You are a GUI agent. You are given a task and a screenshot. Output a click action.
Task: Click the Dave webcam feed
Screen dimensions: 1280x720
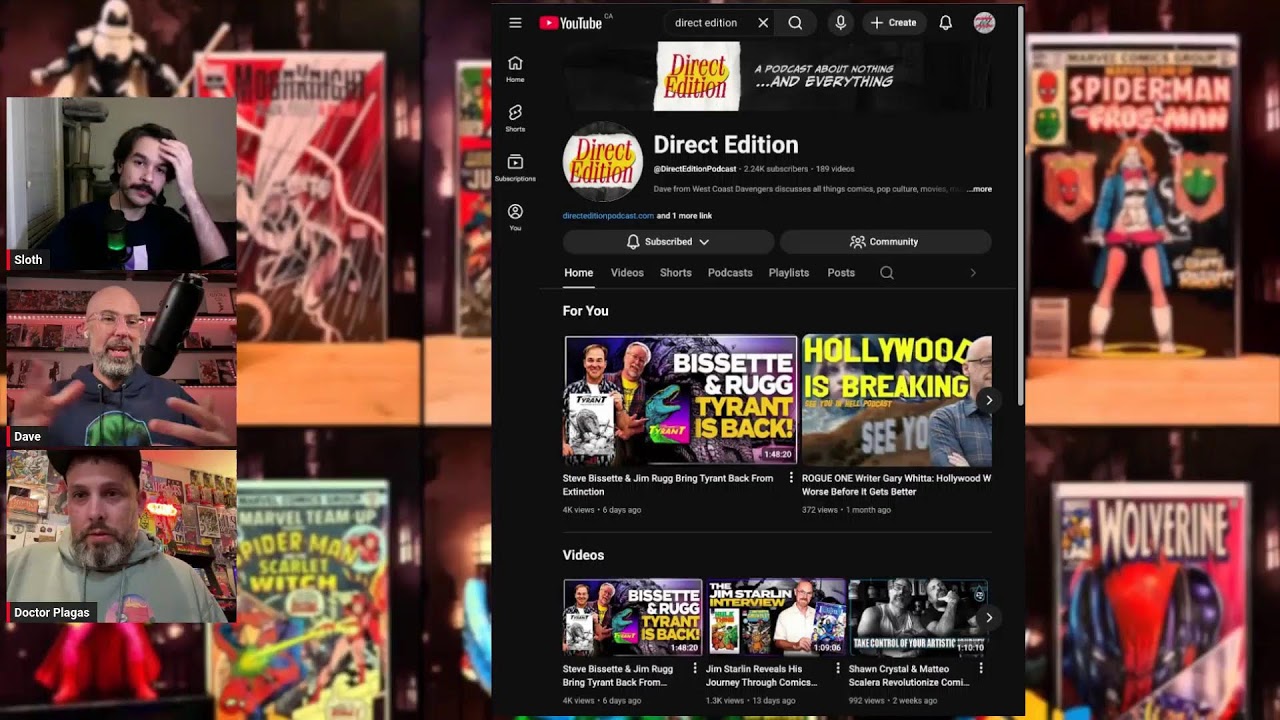pyautogui.click(x=122, y=361)
